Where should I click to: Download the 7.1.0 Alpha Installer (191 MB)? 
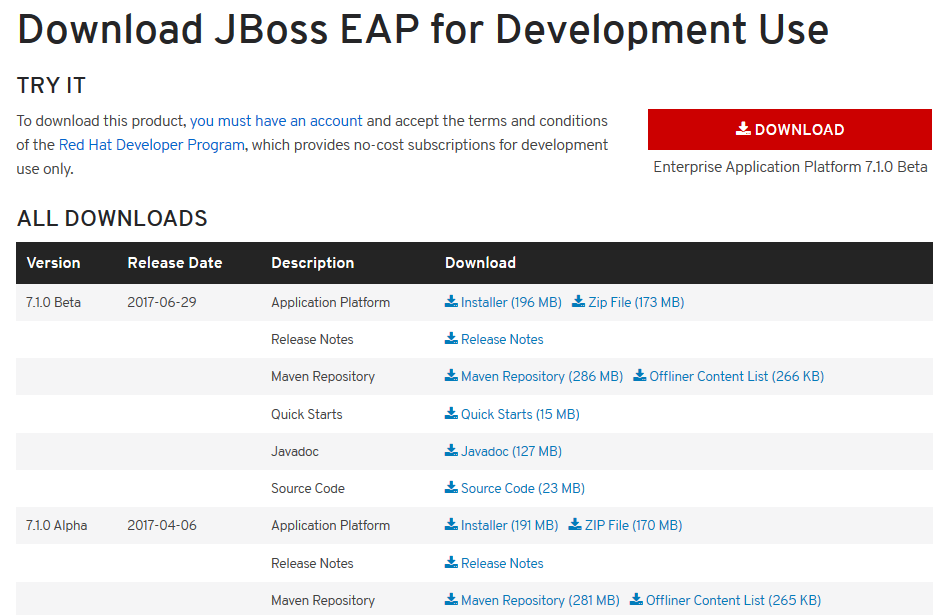click(x=502, y=525)
